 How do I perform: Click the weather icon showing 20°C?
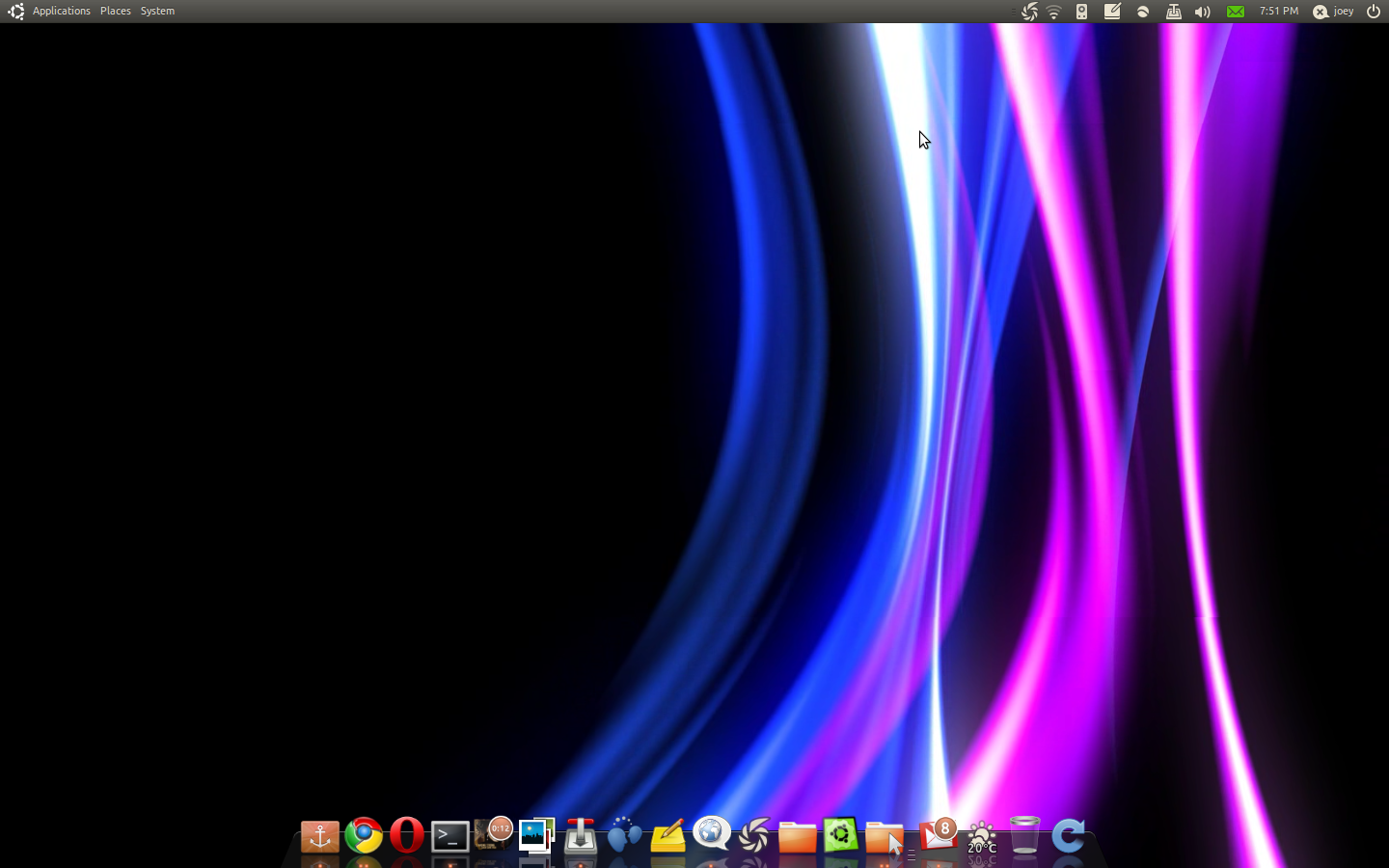pos(981,837)
